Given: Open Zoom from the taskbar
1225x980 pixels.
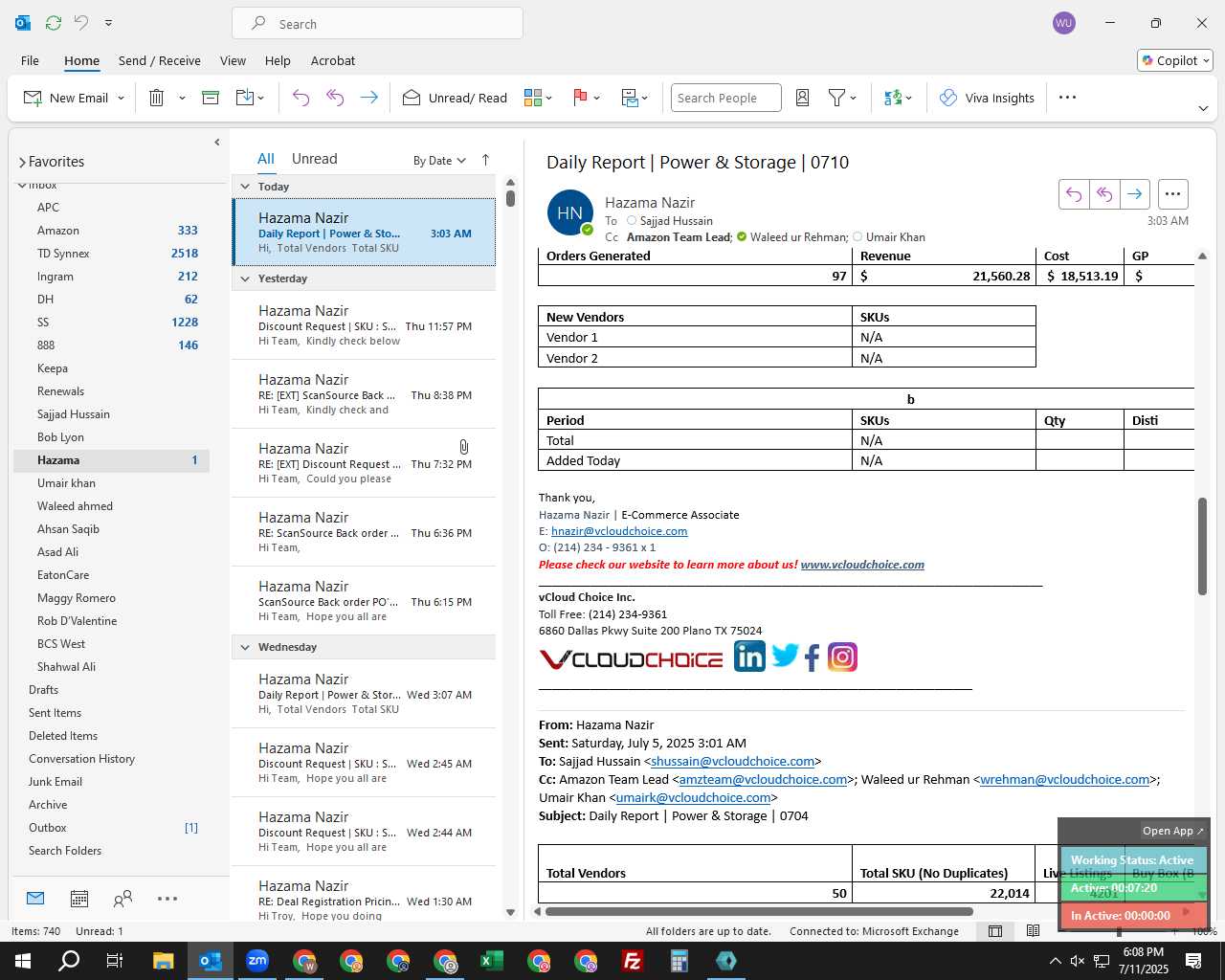Looking at the screenshot, I should tap(257, 961).
